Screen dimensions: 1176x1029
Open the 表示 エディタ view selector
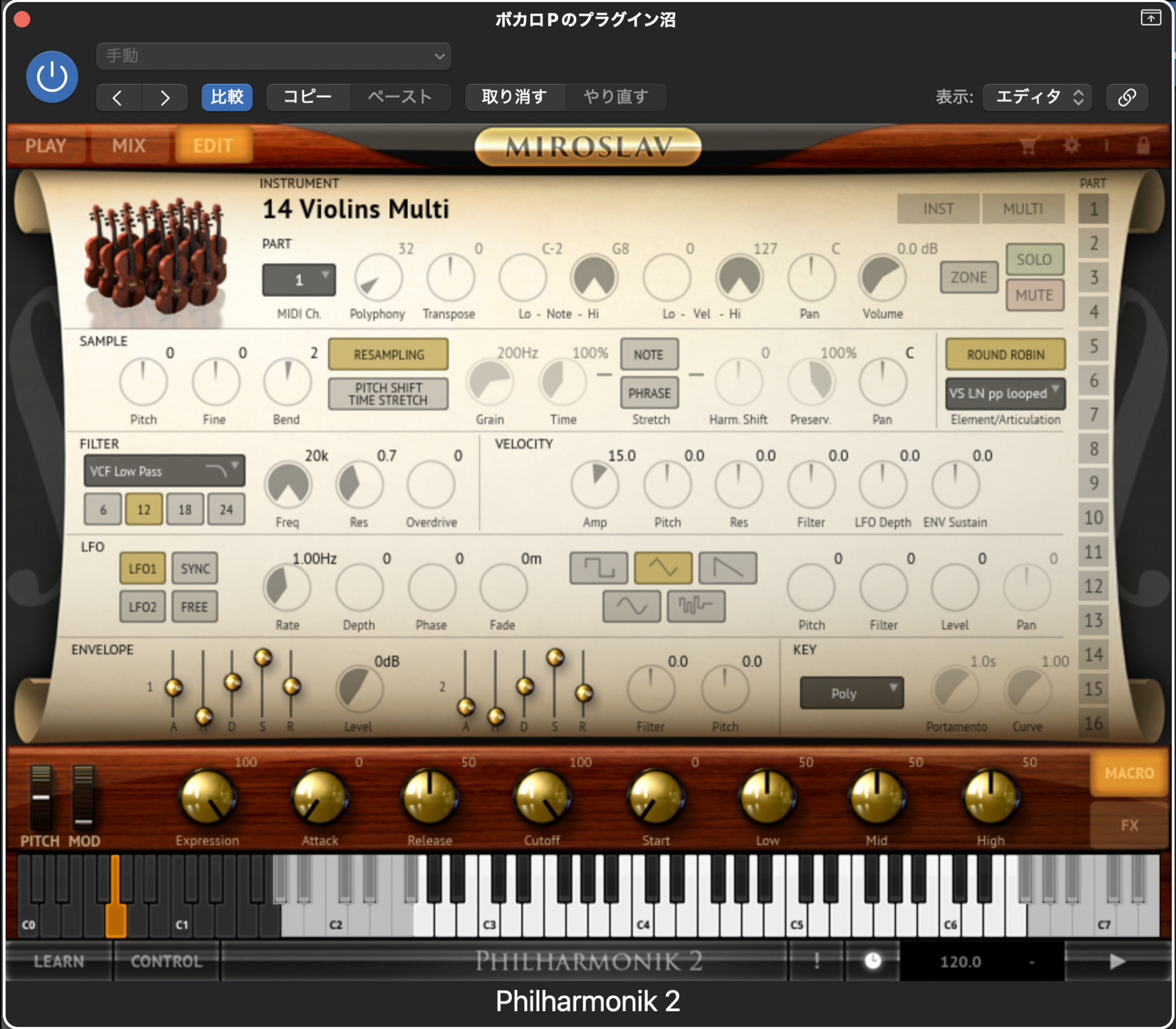pos(1038,97)
